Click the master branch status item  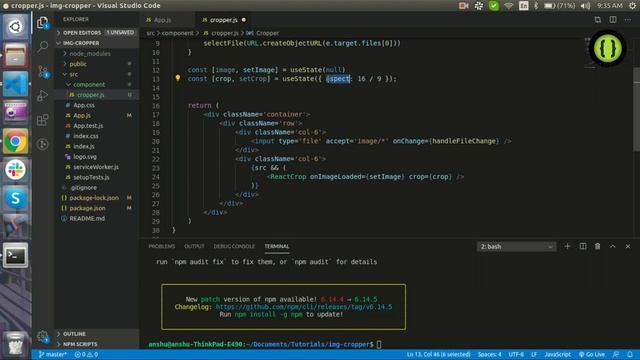[52, 354]
